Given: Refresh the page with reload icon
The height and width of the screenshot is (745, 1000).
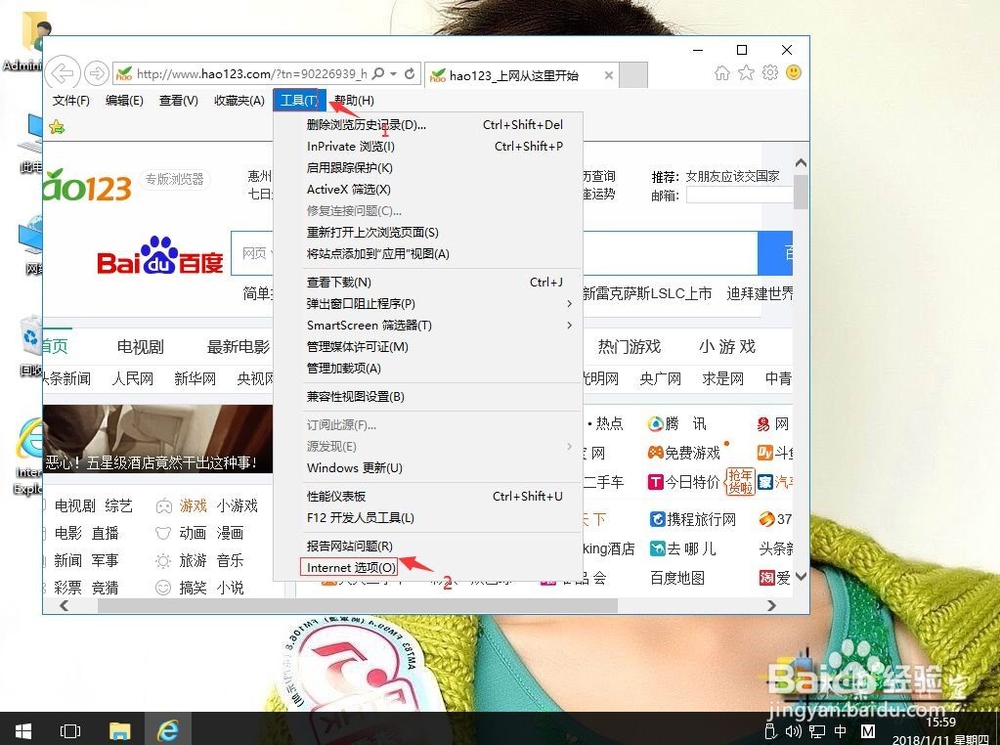Looking at the screenshot, I should click(x=410, y=74).
